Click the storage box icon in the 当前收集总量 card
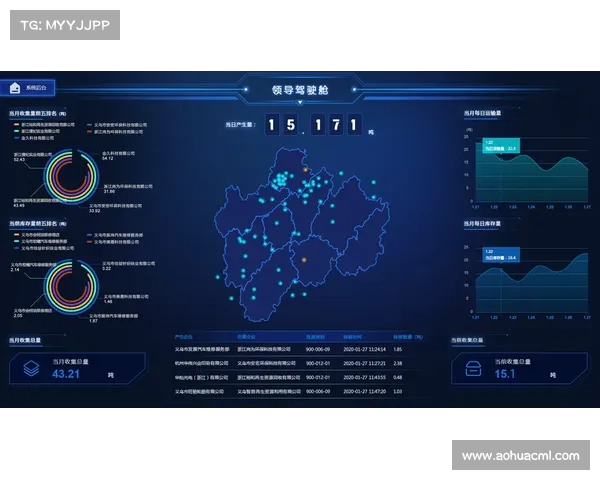The image size is (600, 480). [x=473, y=369]
